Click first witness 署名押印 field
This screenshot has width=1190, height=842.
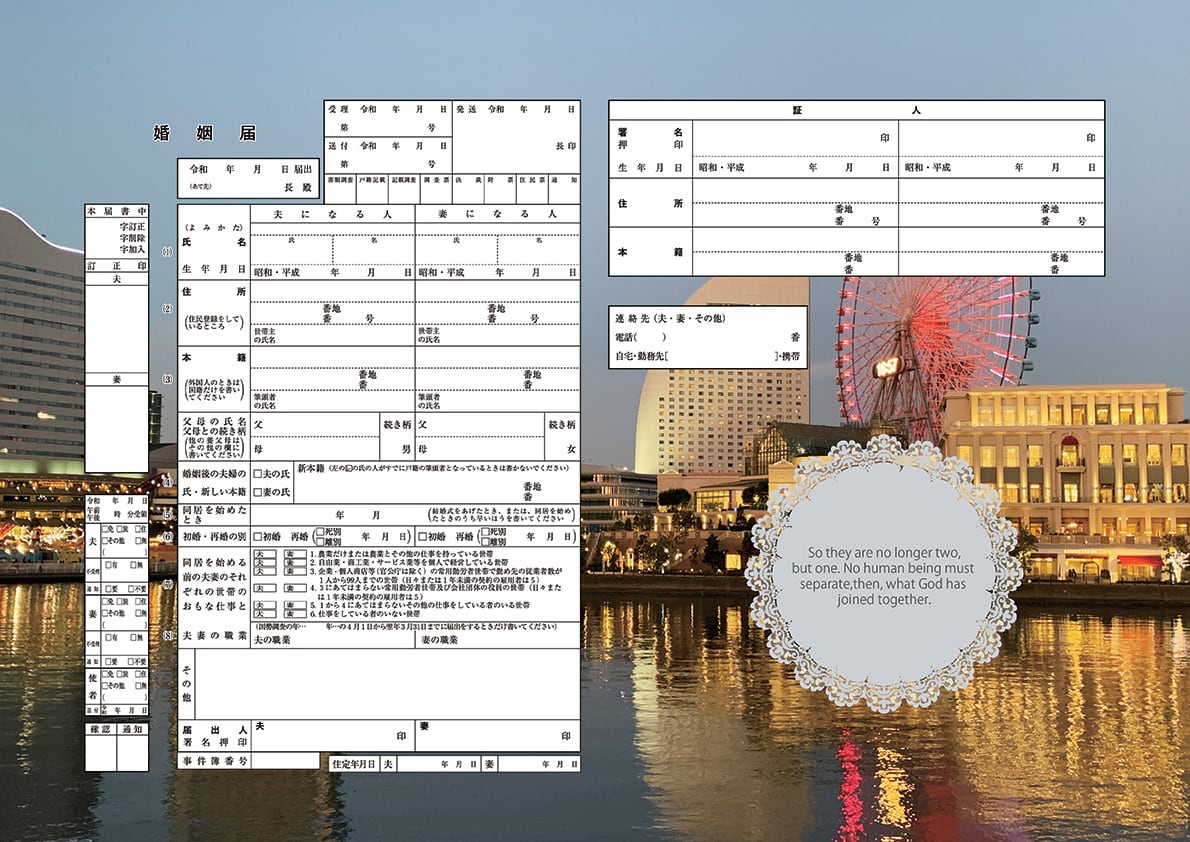pyautogui.click(x=795, y=138)
